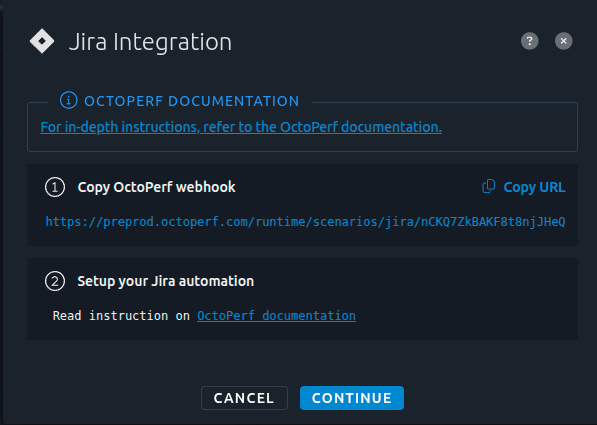Close the Jira Integration dialog
This screenshot has height=425, width=597.
point(563,41)
